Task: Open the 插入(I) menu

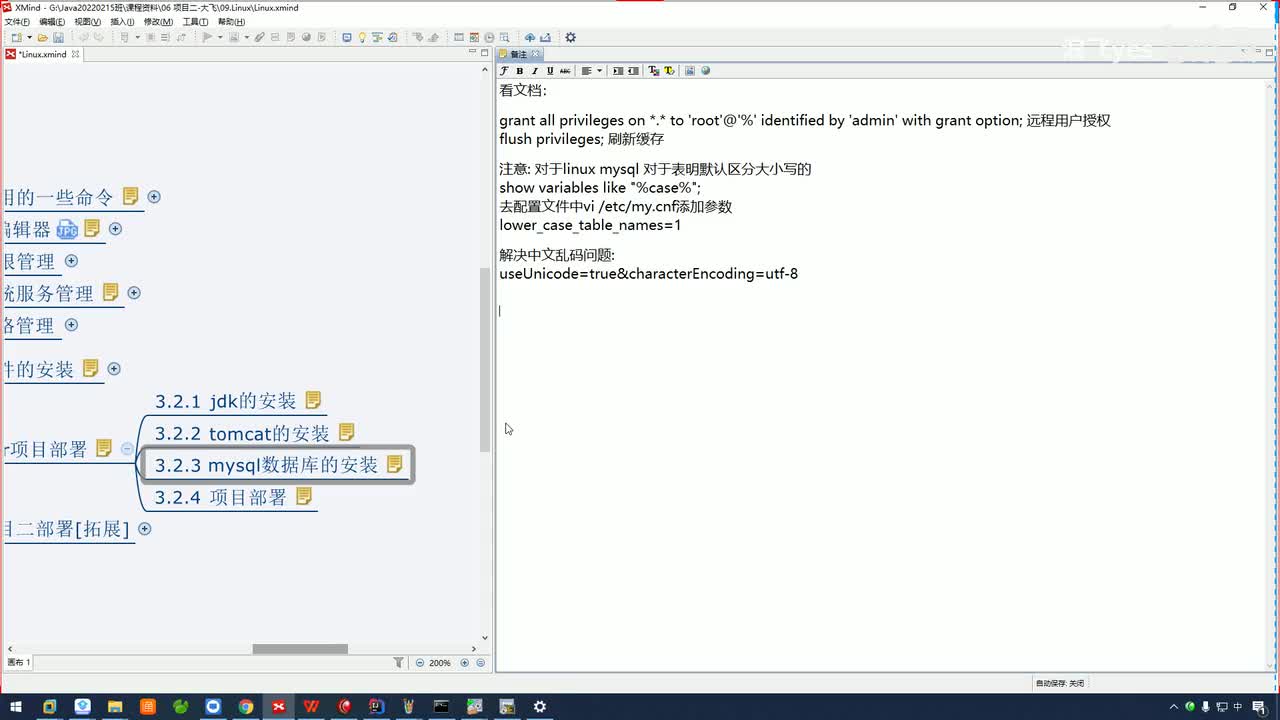Action: (x=122, y=21)
